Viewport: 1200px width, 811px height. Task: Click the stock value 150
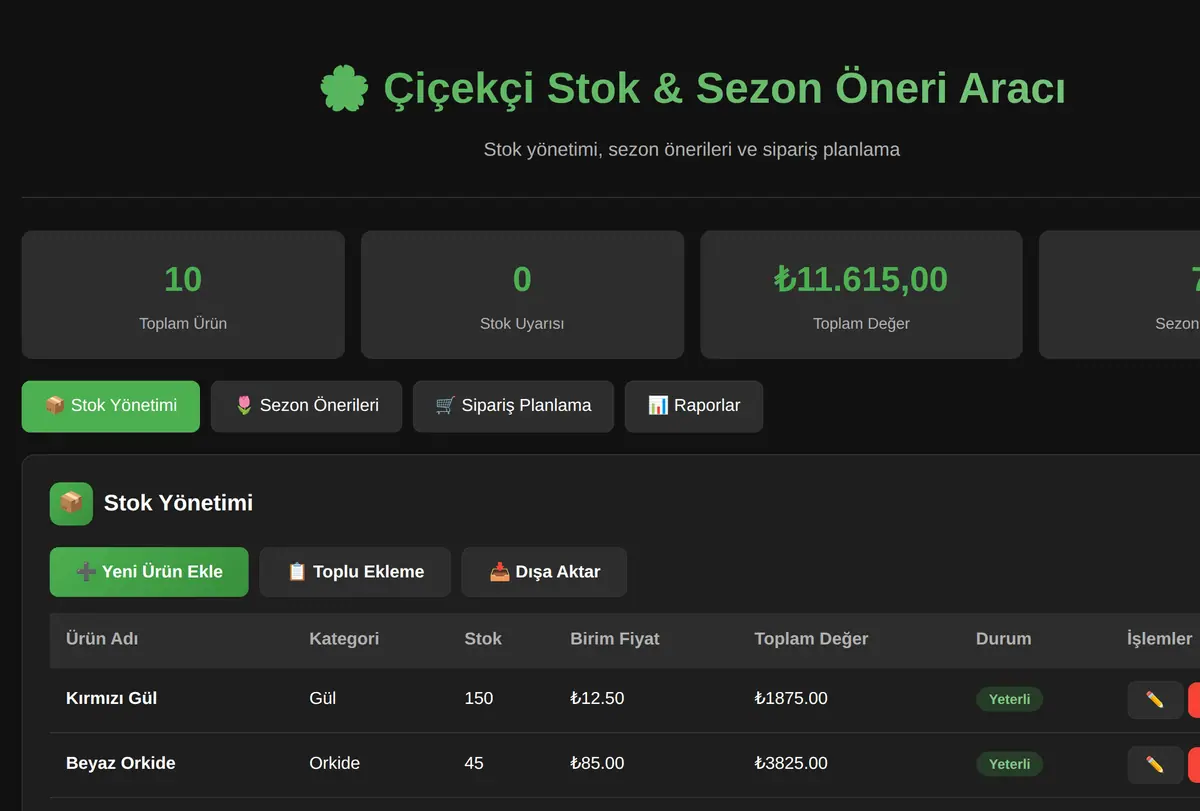coord(479,698)
